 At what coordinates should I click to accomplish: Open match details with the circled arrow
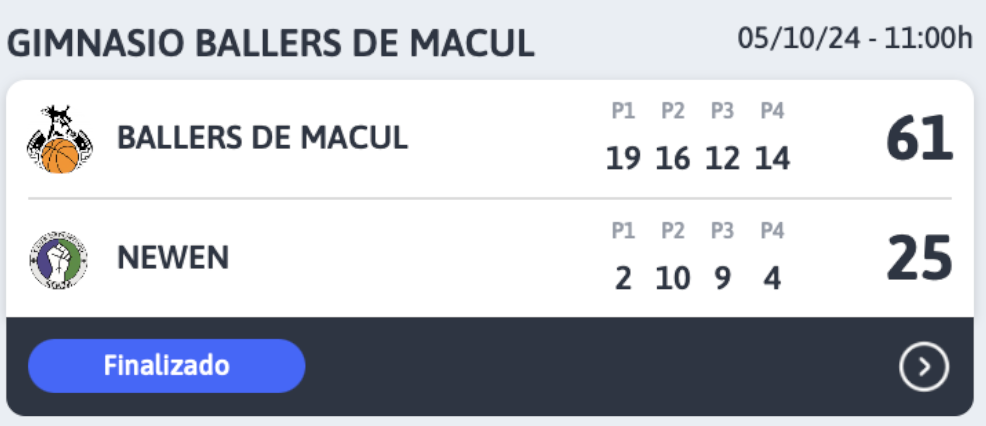click(x=923, y=366)
